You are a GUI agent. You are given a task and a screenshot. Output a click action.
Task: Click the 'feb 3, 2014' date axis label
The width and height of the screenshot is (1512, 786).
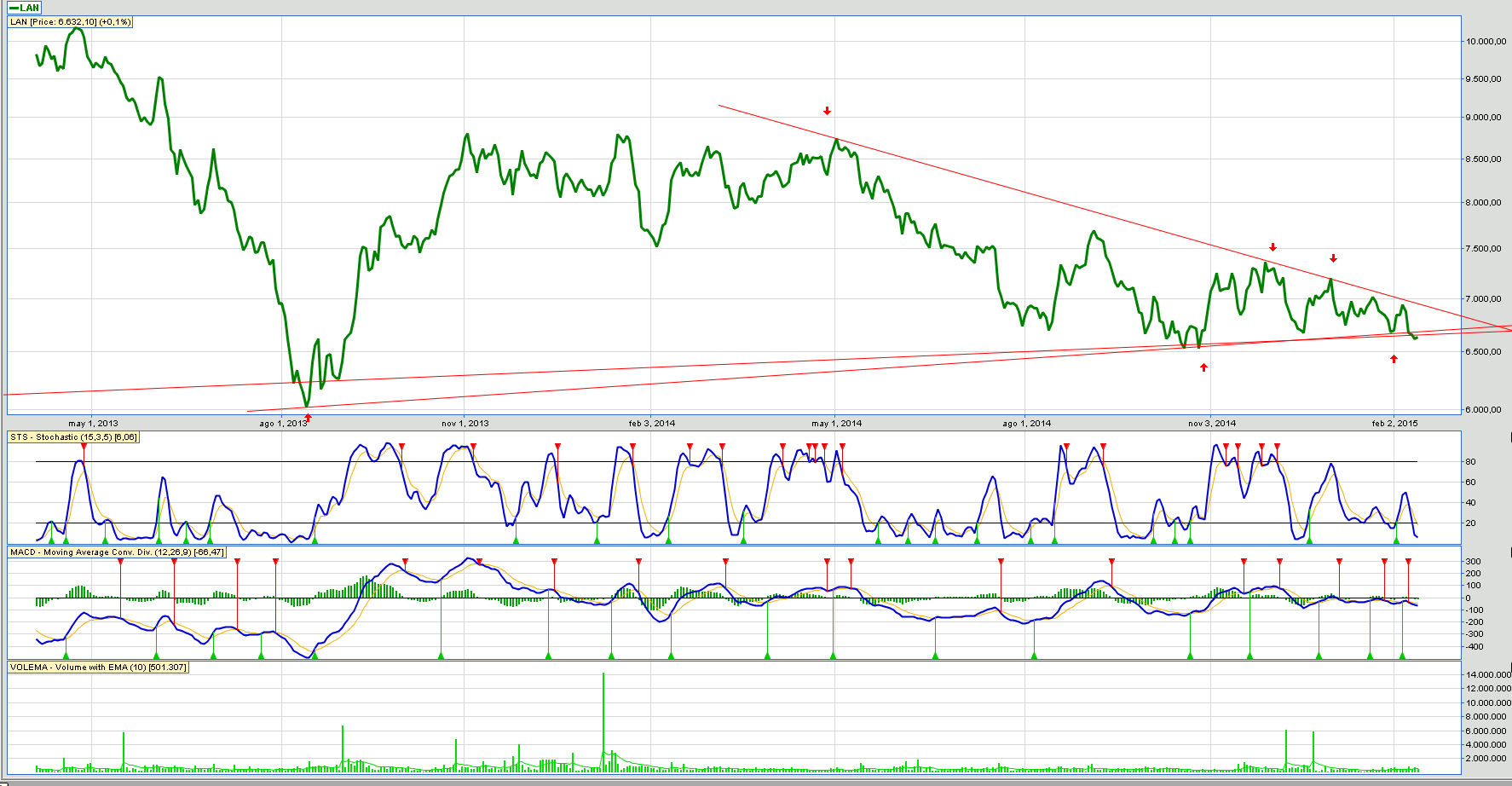[651, 424]
